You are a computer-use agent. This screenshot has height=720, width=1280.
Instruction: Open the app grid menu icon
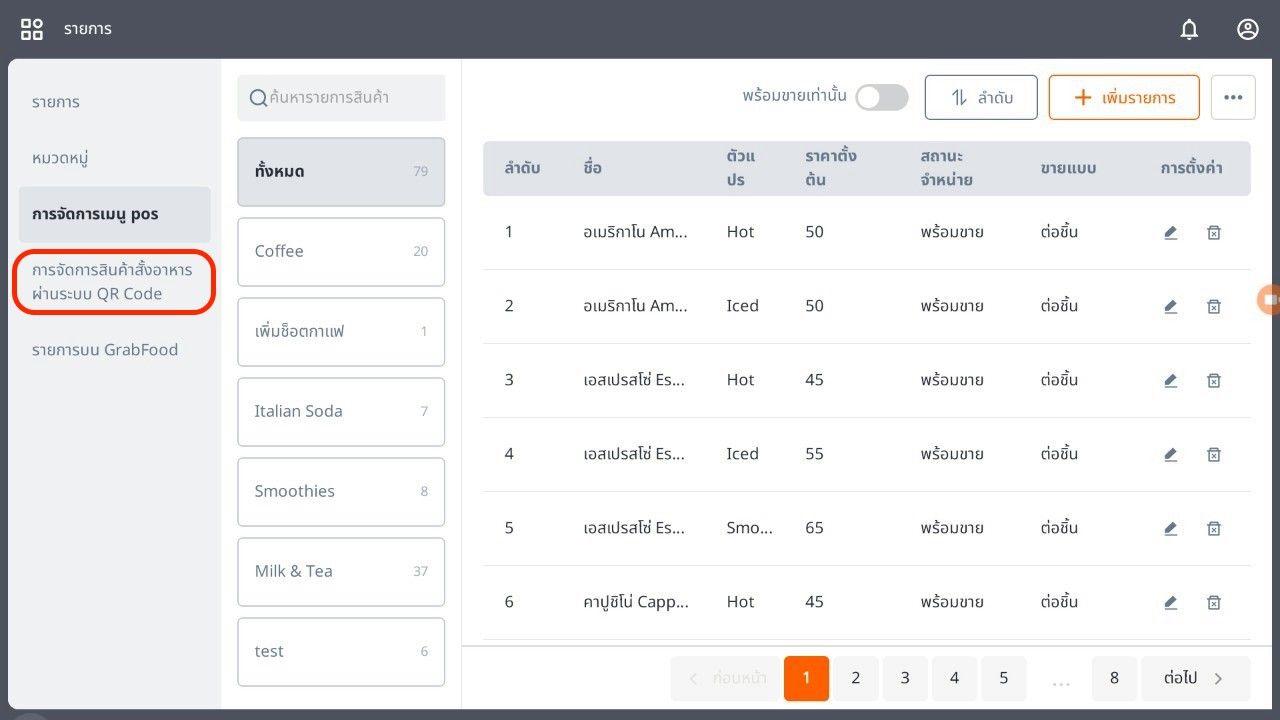[32, 29]
